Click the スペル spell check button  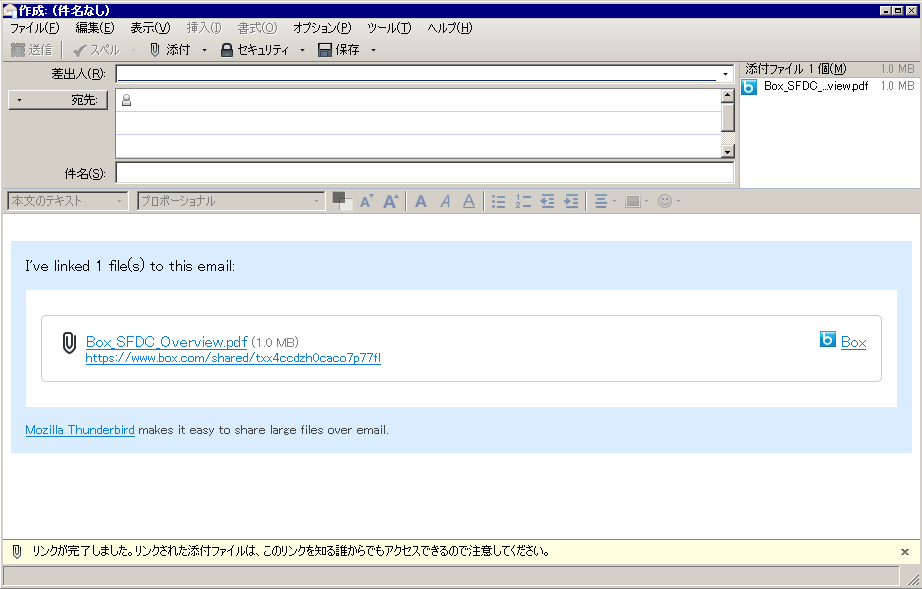[96, 50]
